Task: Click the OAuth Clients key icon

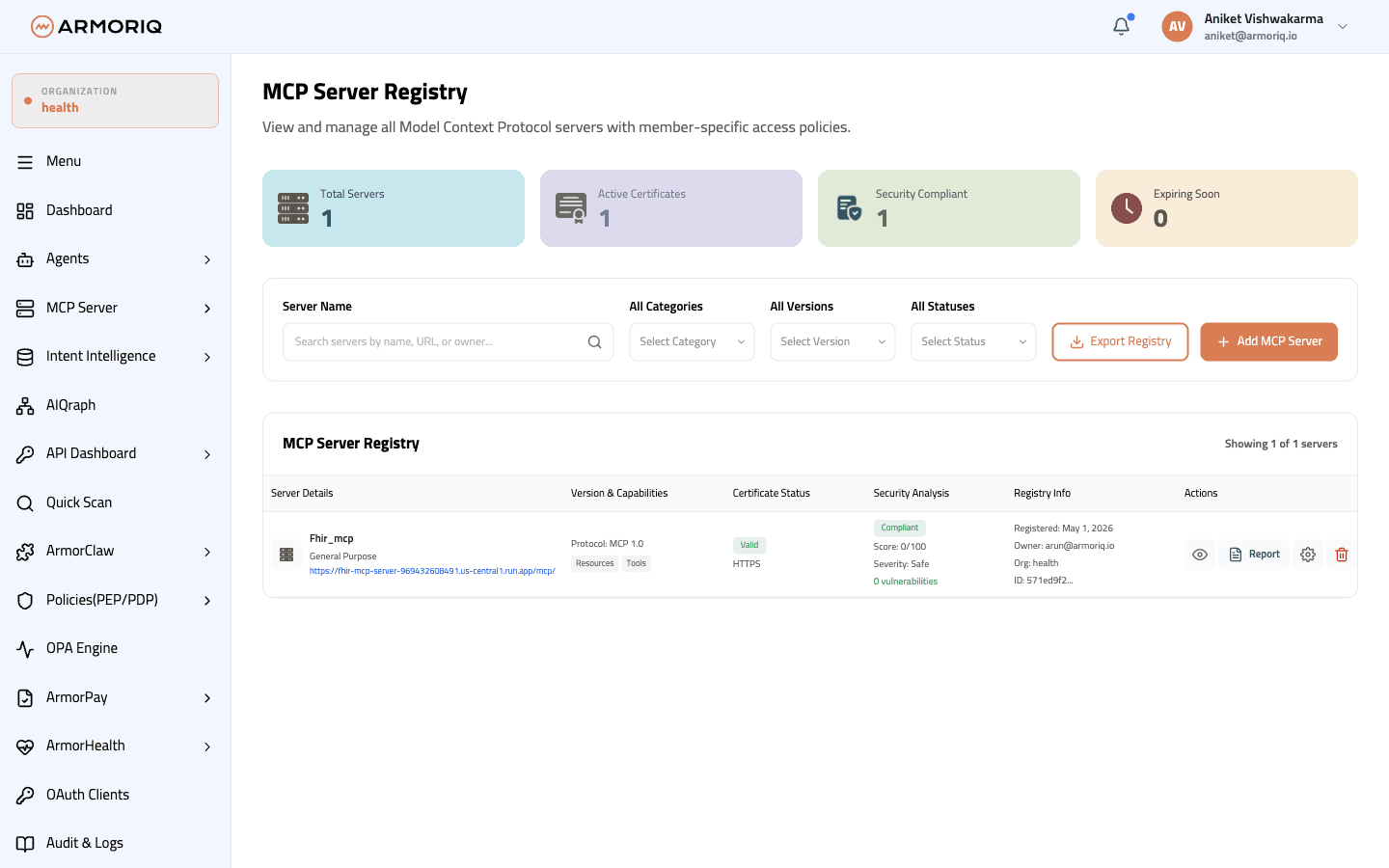Action: coord(25,796)
